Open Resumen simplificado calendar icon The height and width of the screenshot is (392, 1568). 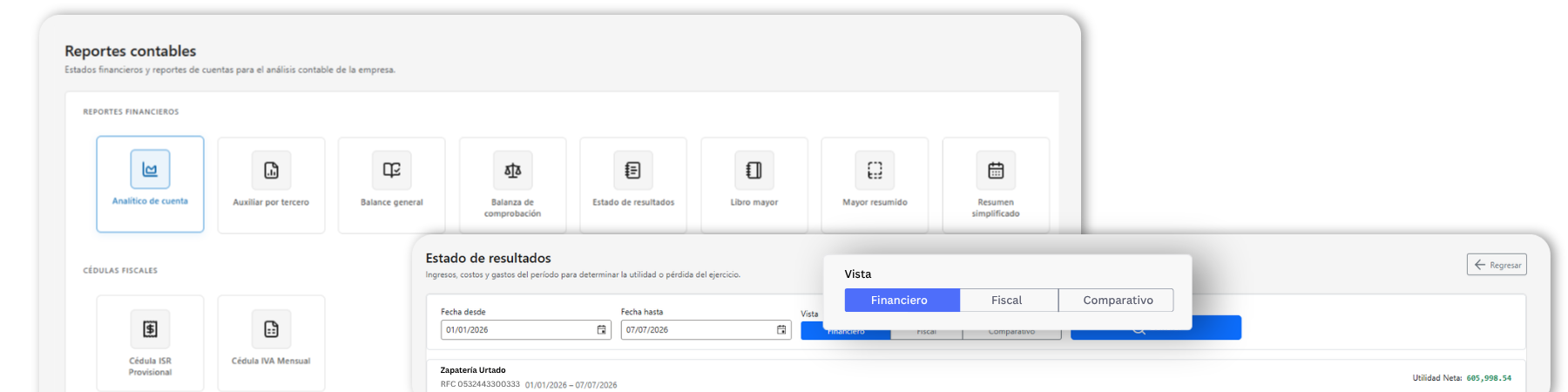pos(996,170)
